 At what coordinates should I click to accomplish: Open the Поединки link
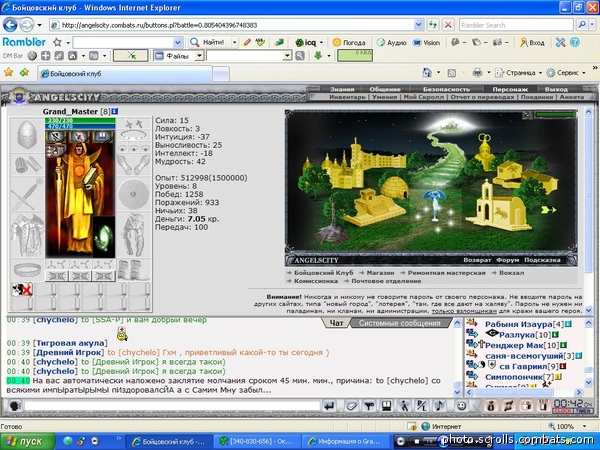point(537,97)
